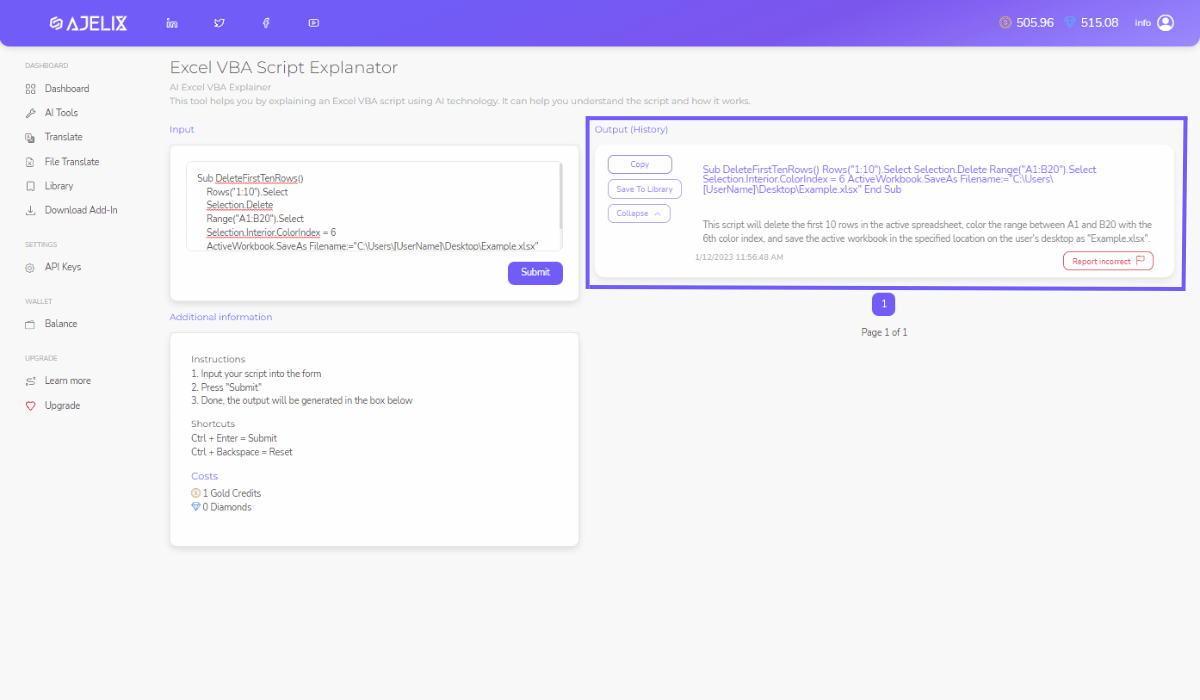This screenshot has width=1200, height=700.
Task: Click the File Translate document icon
Action: [31, 162]
